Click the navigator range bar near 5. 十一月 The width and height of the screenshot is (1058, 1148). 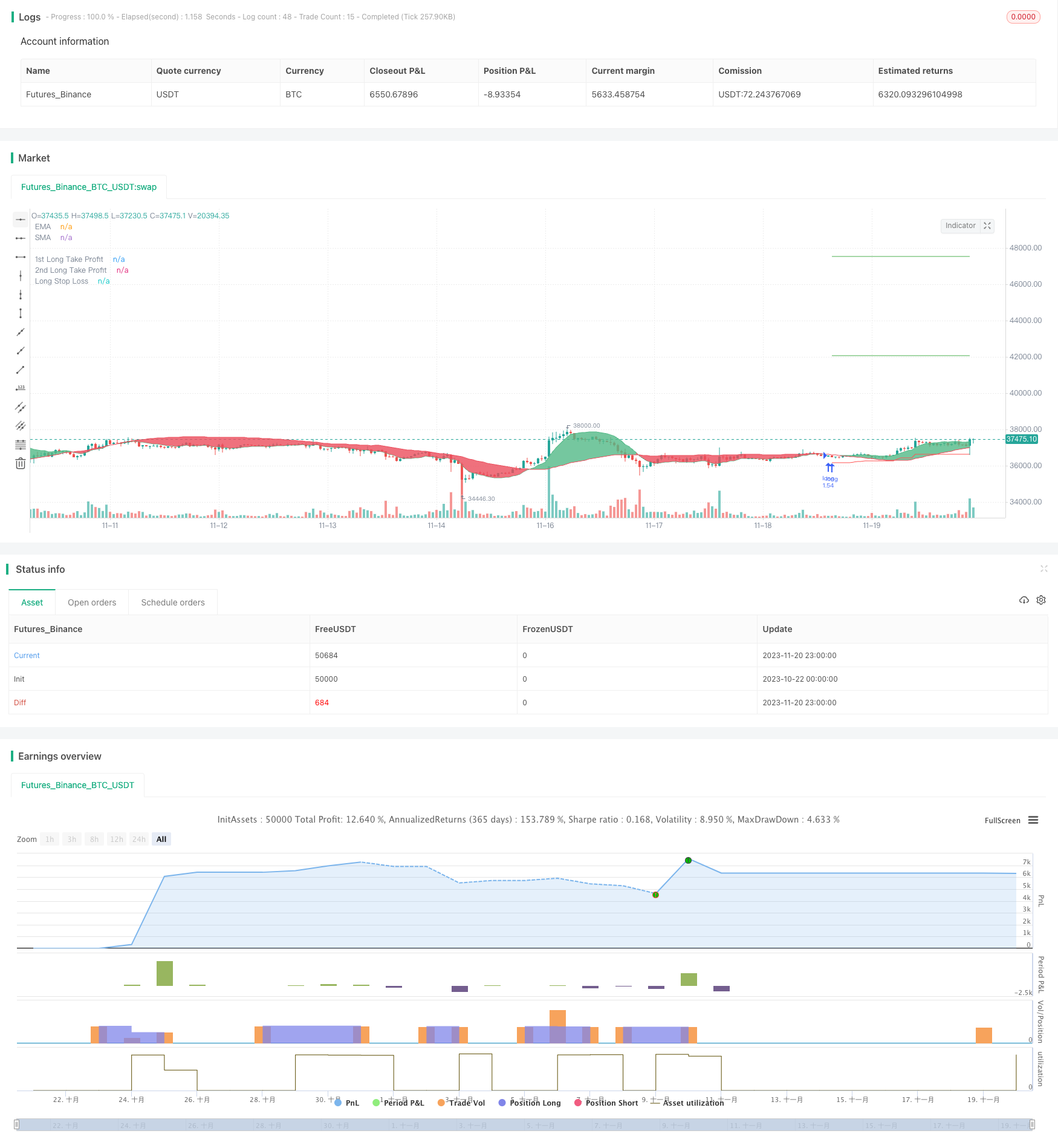click(x=541, y=1125)
